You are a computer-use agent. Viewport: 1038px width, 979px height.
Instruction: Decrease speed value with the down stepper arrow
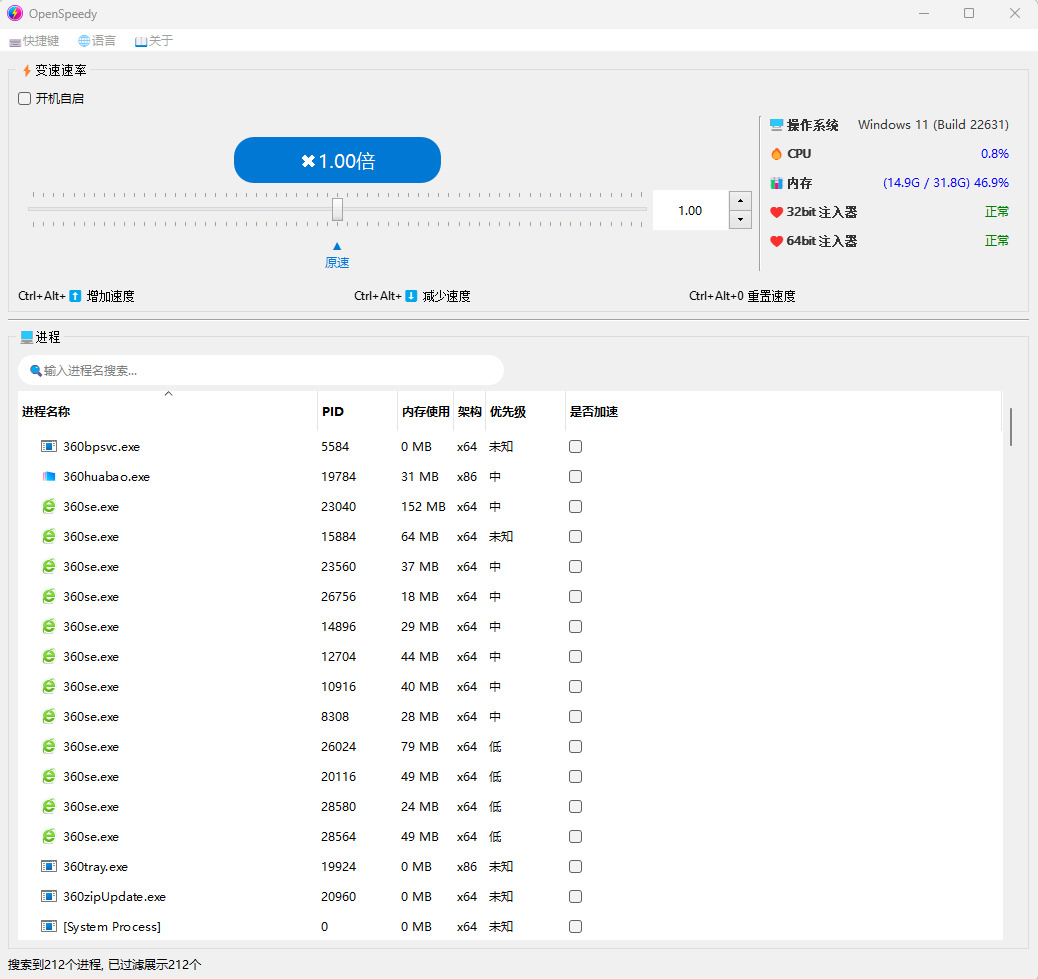pos(740,220)
